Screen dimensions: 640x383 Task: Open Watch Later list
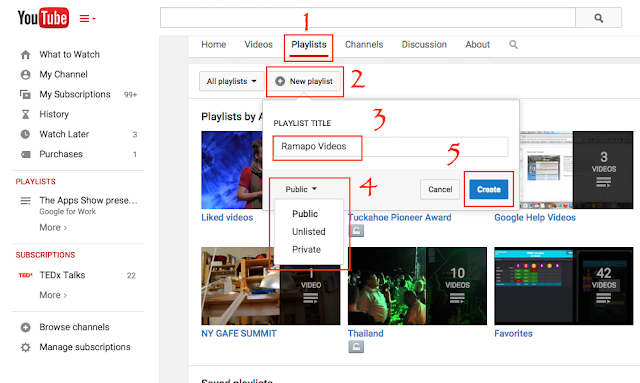click(64, 134)
